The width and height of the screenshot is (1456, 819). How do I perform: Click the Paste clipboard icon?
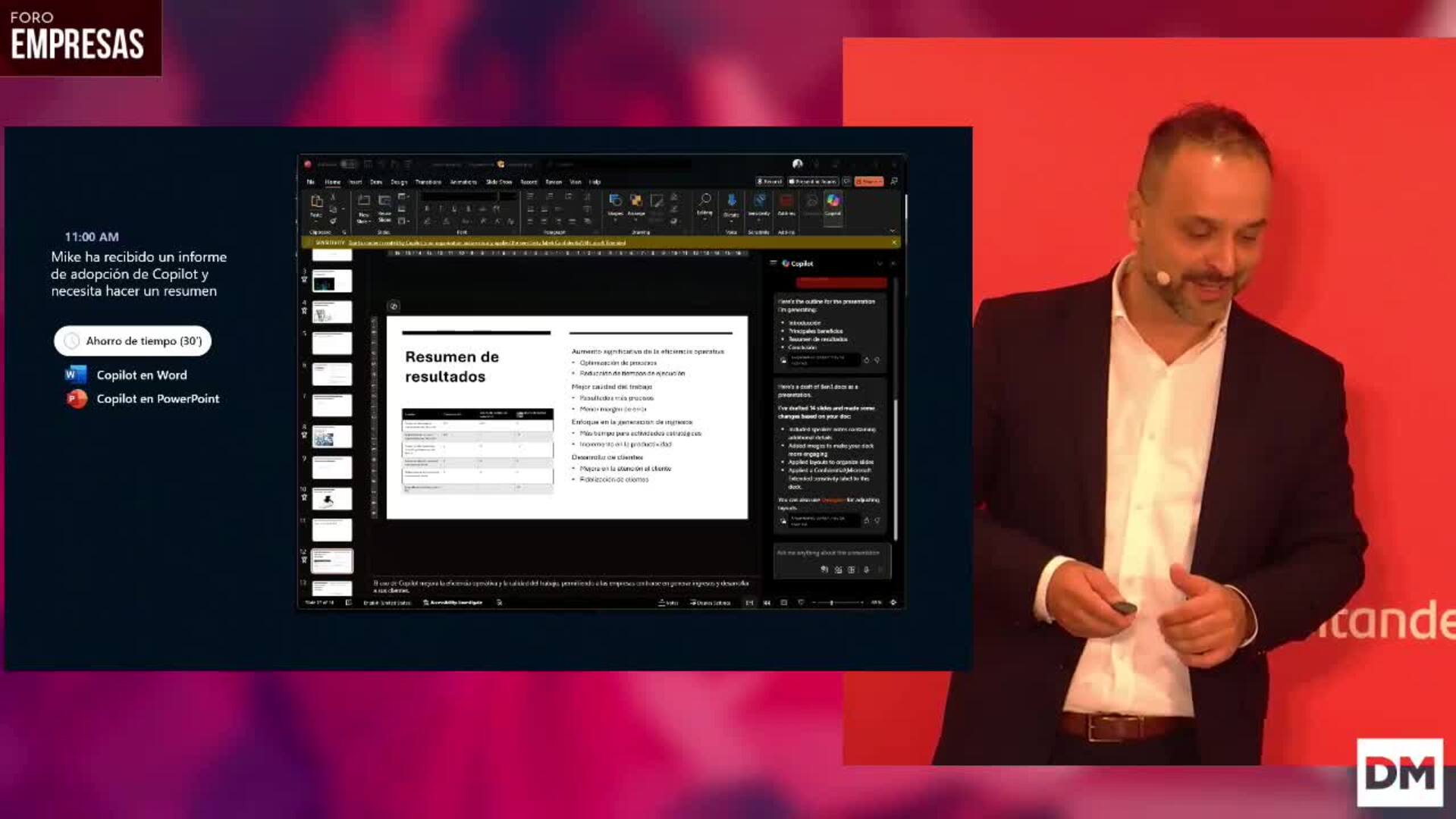coord(316,202)
